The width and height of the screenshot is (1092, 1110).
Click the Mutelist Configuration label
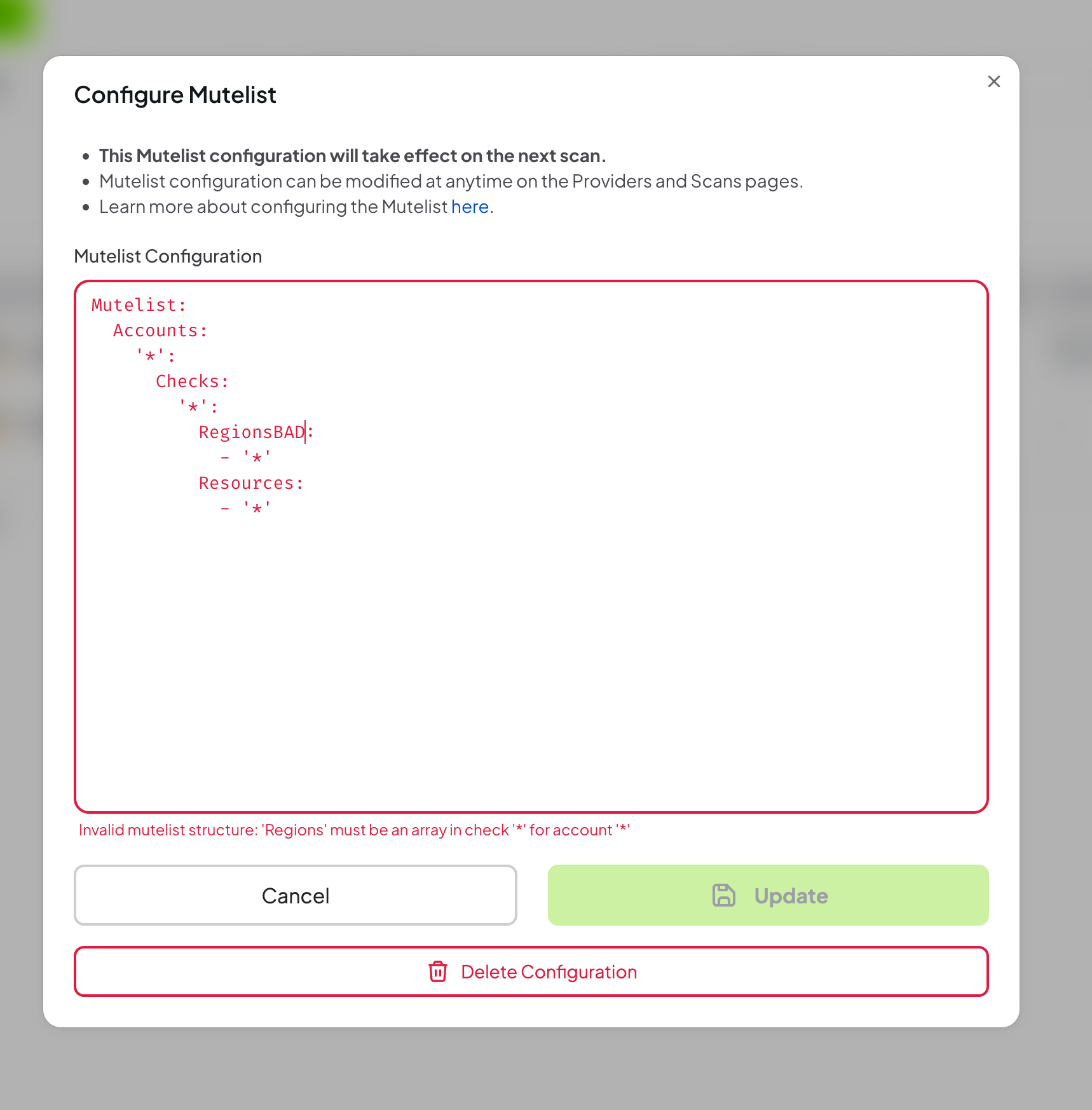[168, 256]
